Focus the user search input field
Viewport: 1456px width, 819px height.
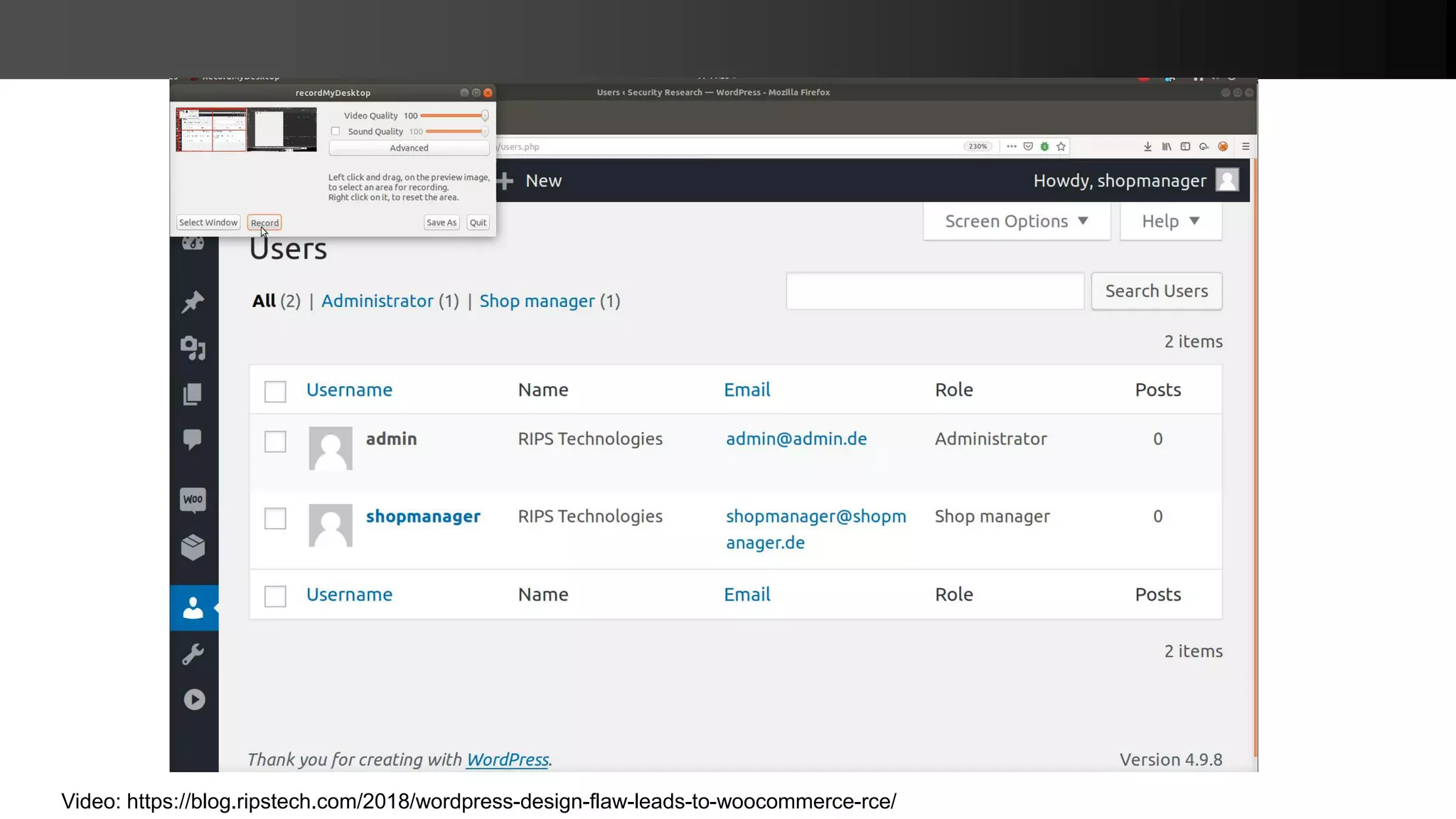tap(935, 291)
